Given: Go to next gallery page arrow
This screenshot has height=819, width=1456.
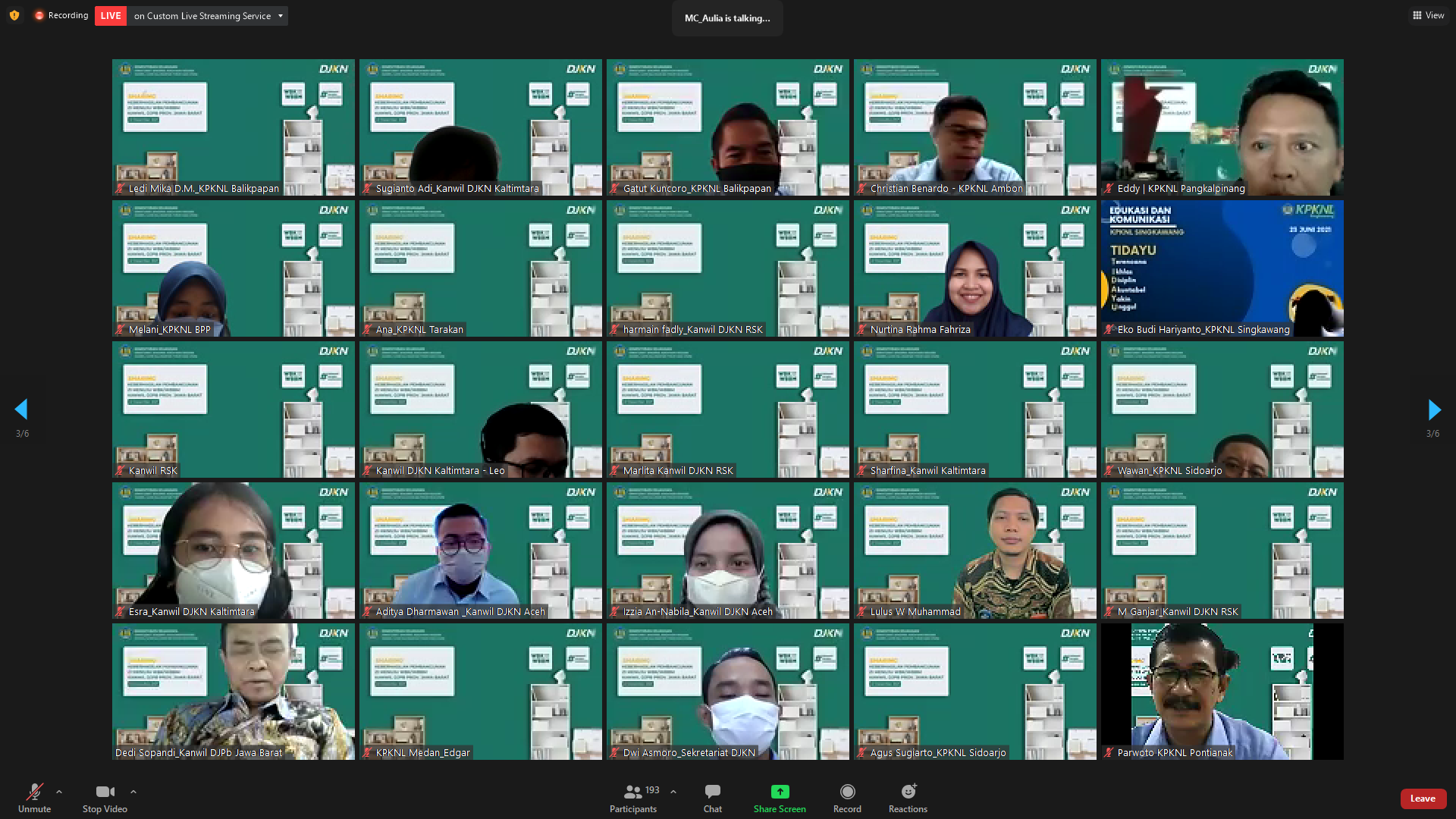Looking at the screenshot, I should tap(1433, 410).
